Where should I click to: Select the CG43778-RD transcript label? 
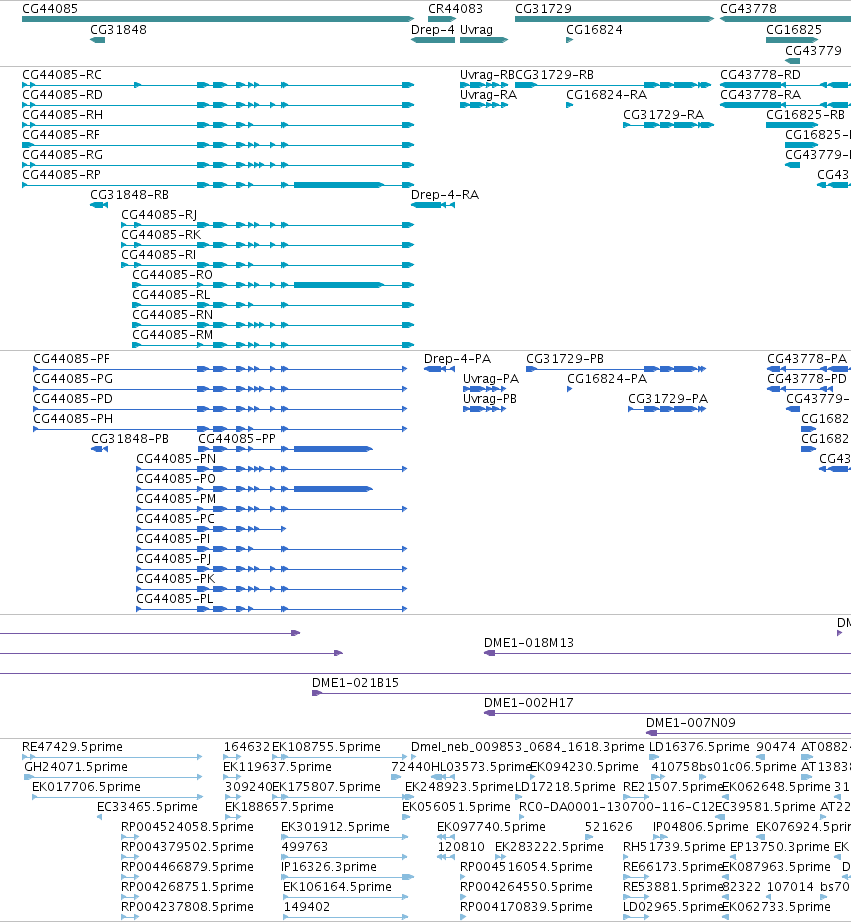[760, 75]
